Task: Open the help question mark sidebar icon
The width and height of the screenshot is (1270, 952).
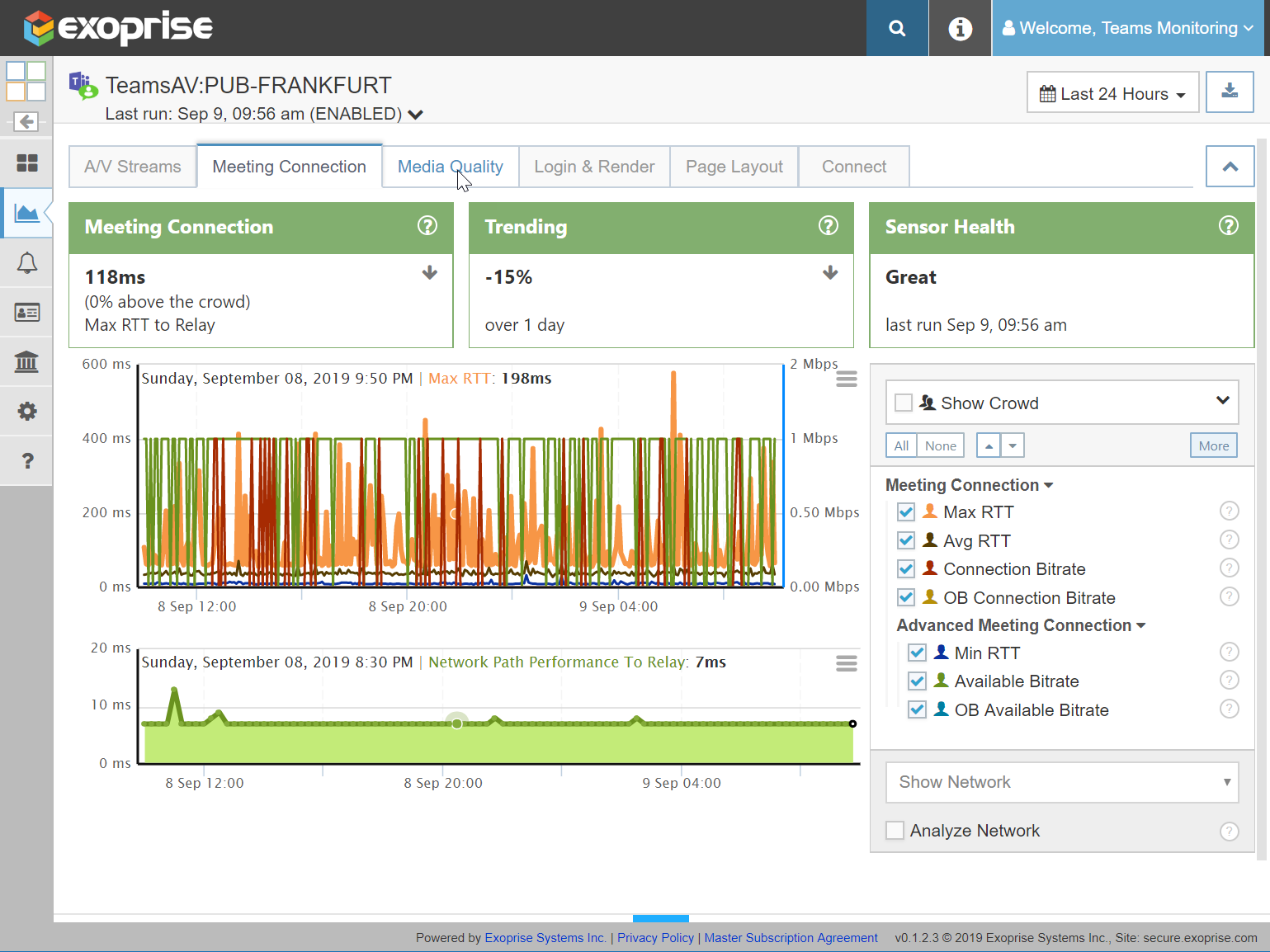Action: [27, 460]
